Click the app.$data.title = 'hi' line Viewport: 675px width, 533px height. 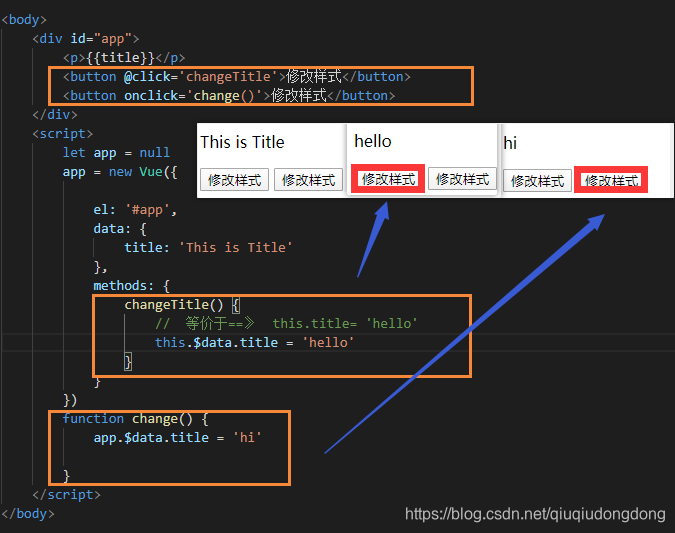click(x=177, y=437)
